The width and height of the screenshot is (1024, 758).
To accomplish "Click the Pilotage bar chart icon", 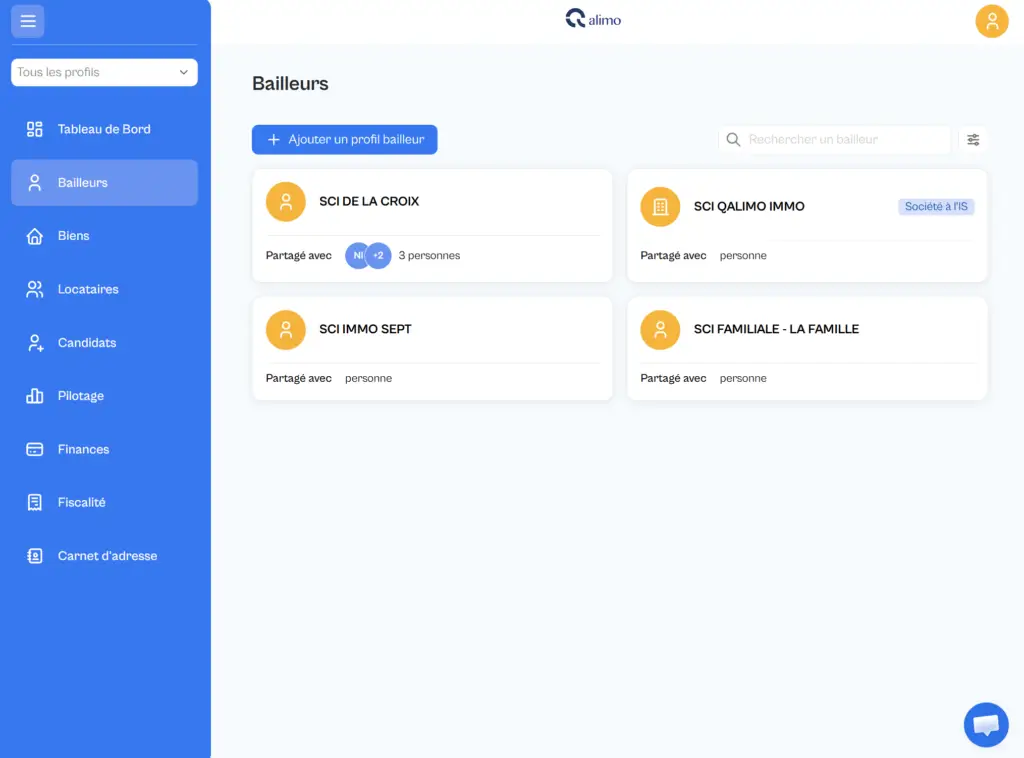I will tap(35, 396).
